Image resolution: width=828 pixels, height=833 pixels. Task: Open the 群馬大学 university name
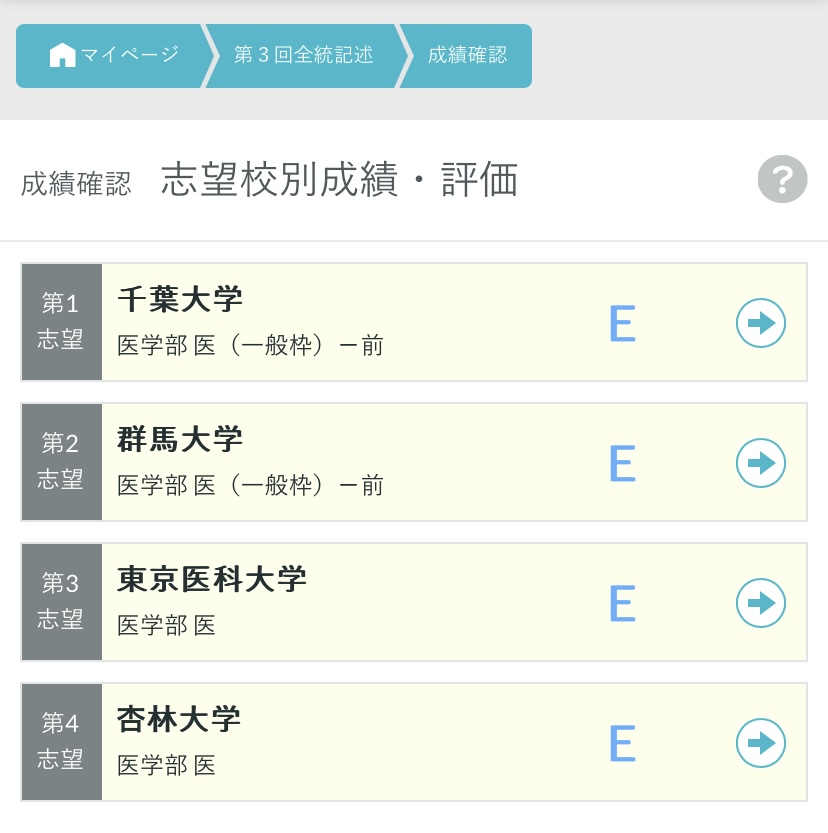181,439
